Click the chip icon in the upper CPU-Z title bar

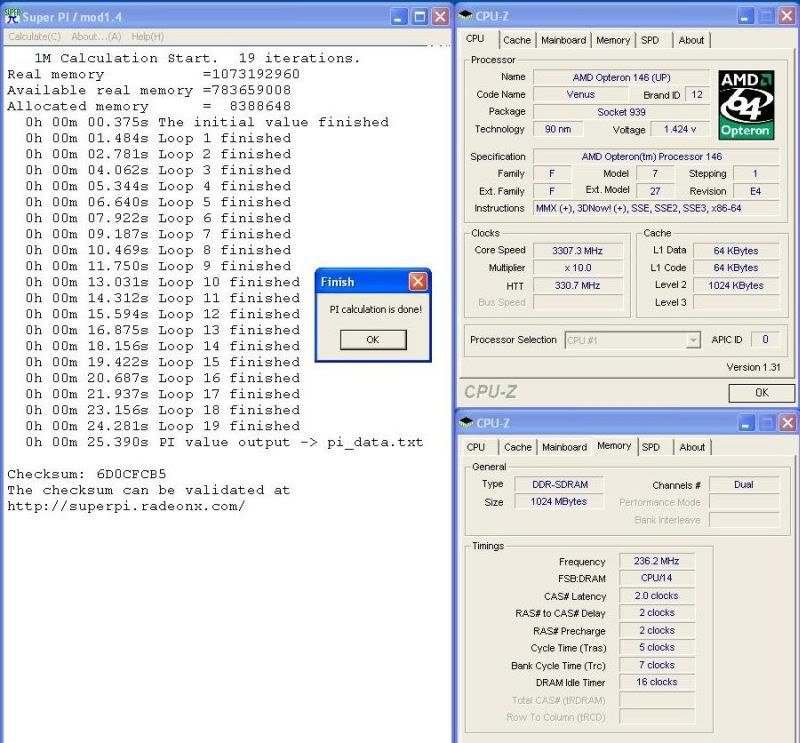click(465, 16)
